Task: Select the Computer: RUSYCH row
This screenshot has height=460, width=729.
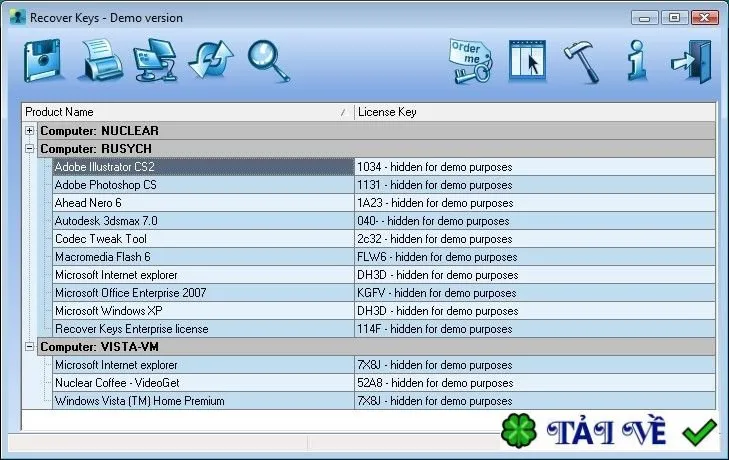Action: point(376,149)
